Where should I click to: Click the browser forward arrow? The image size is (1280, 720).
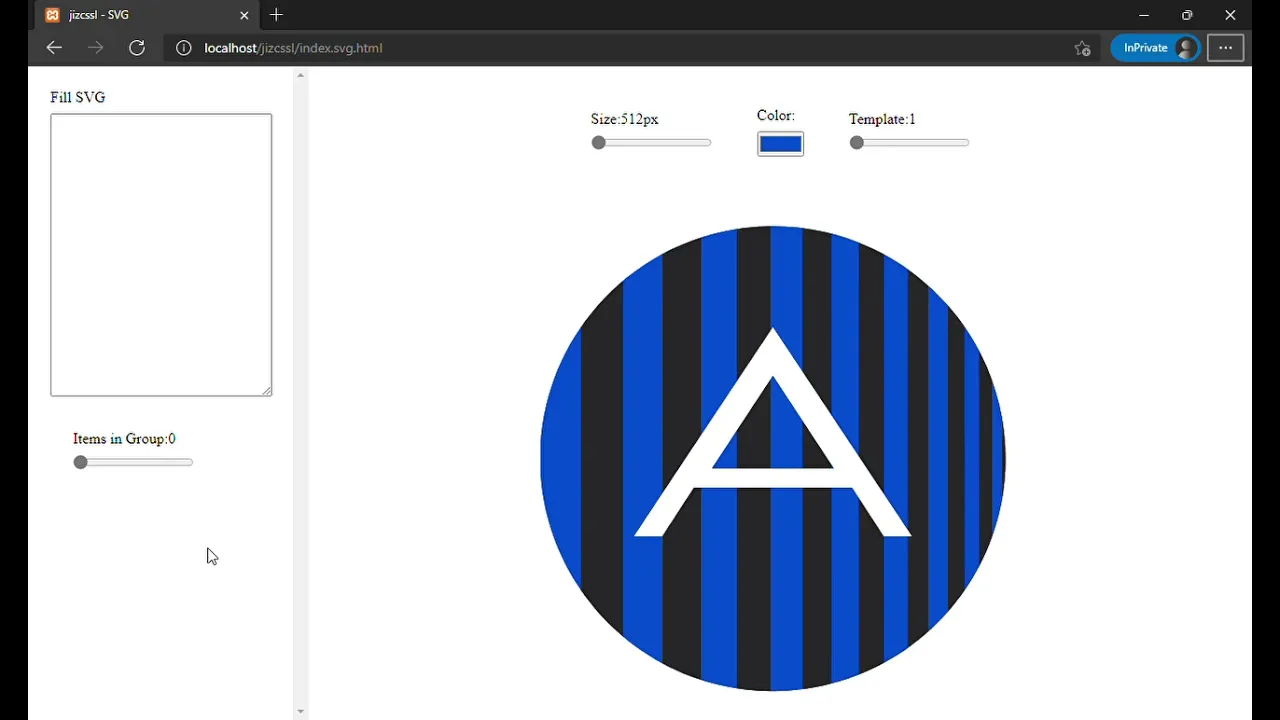[x=95, y=47]
